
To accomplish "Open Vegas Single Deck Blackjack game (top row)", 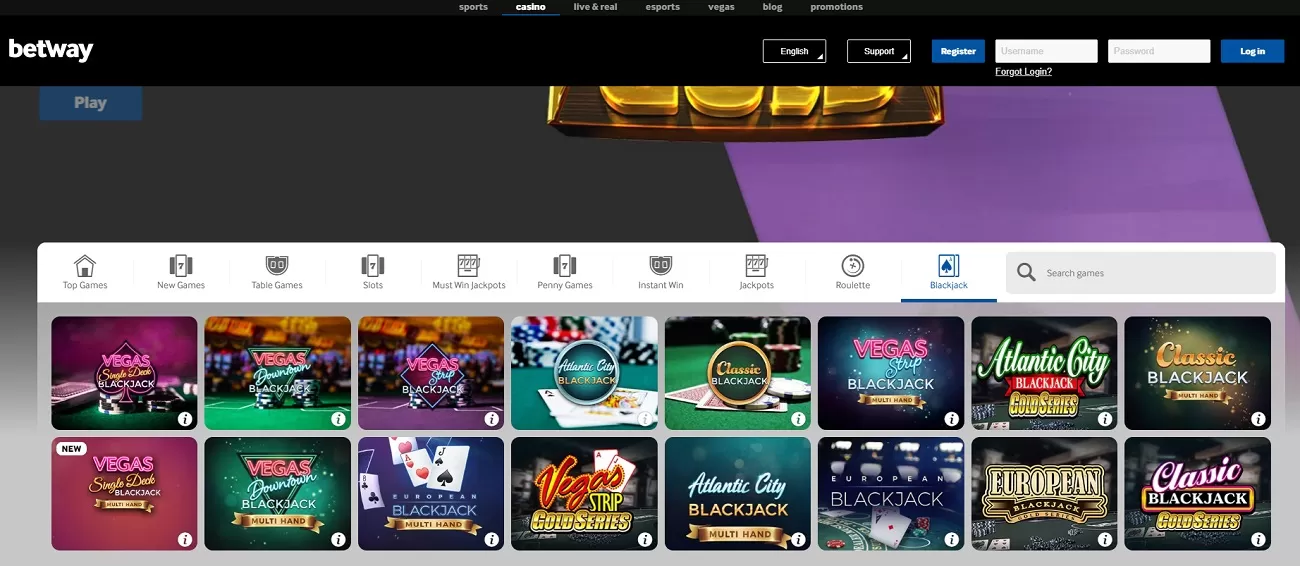I will [x=124, y=373].
